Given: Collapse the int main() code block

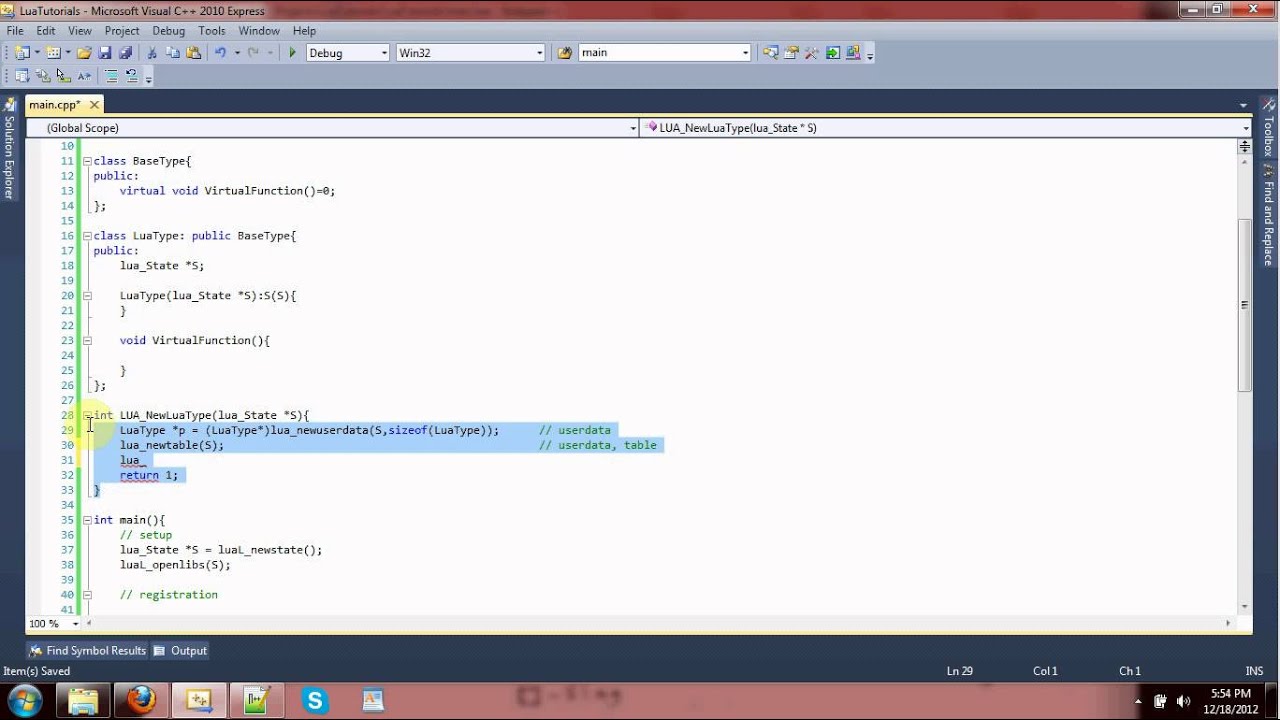Looking at the screenshot, I should click(87, 520).
